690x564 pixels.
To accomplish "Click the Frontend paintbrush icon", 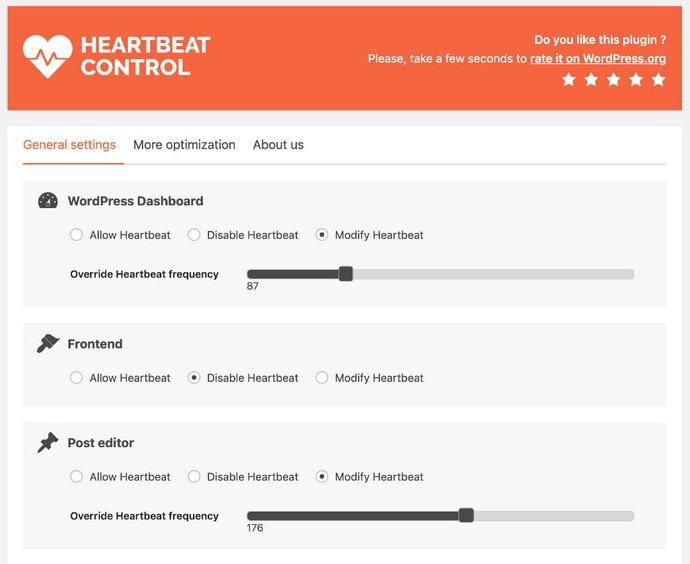I will [x=48, y=344].
